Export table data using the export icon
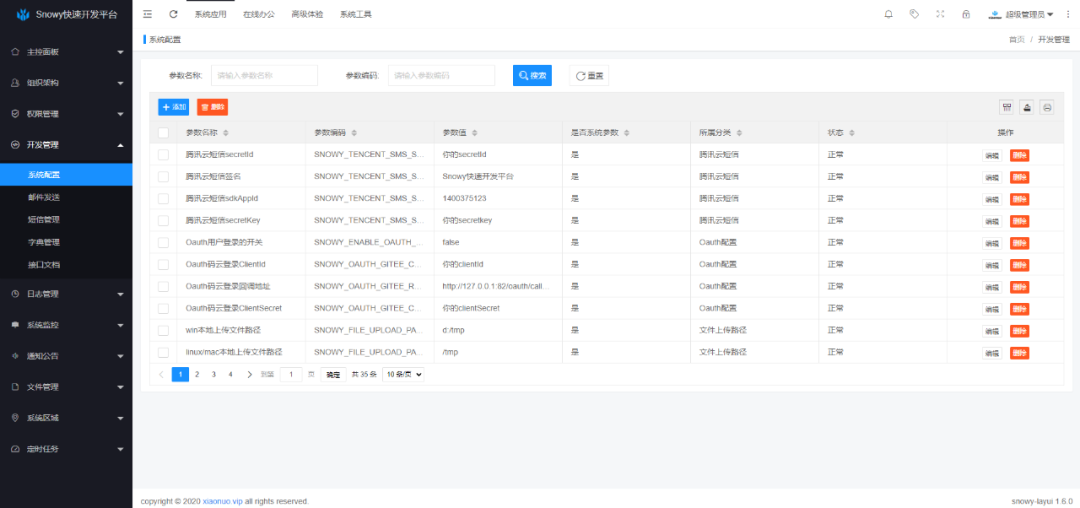 tap(1026, 107)
